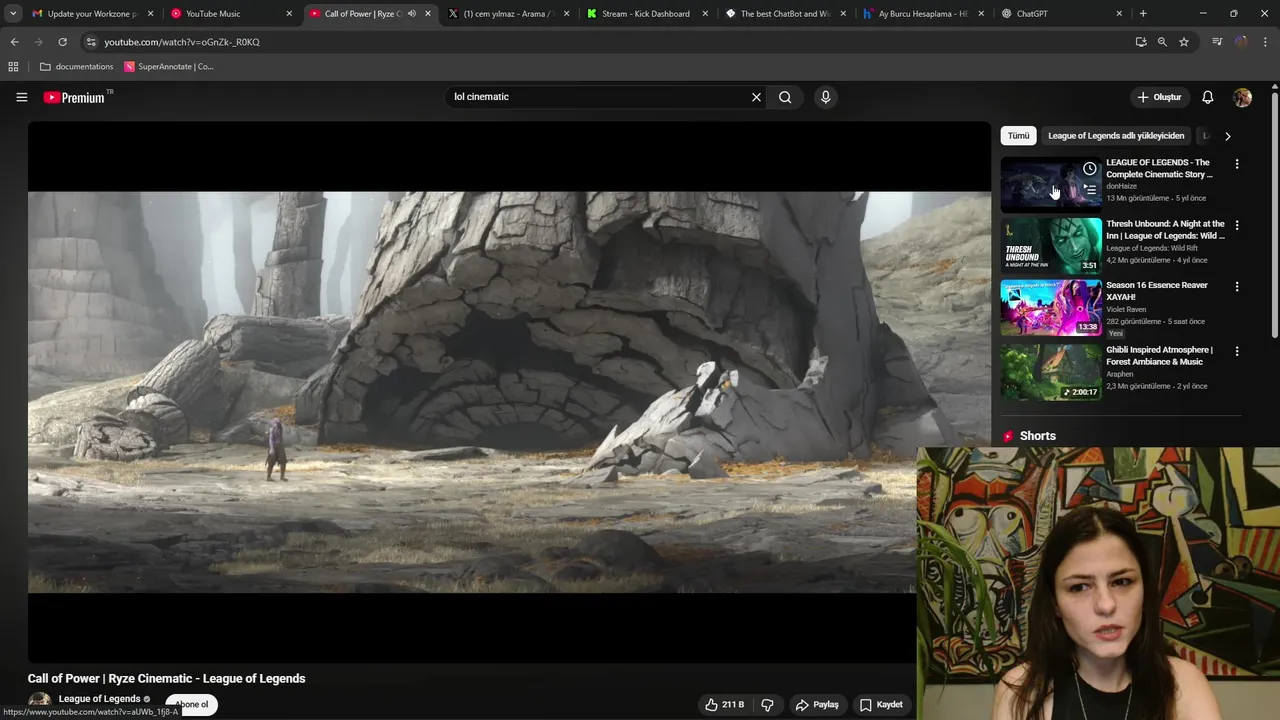Open the SuperAnnotate bookmark
This screenshot has width=1280, height=720.
[169, 67]
